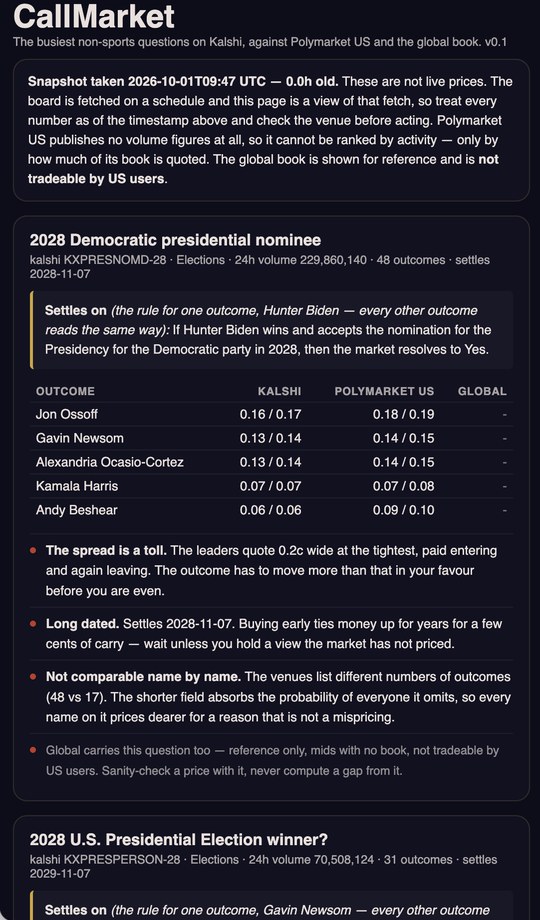Open the 2028 Democratic presidential nominee heading
This screenshot has height=920, width=540.
click(x=175, y=240)
